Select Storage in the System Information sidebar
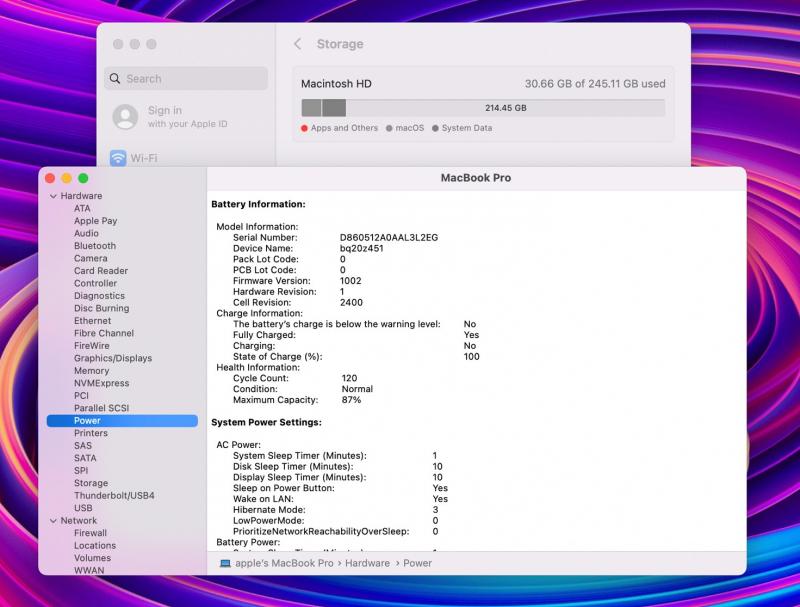Screen dimensions: 800x607 point(91,483)
